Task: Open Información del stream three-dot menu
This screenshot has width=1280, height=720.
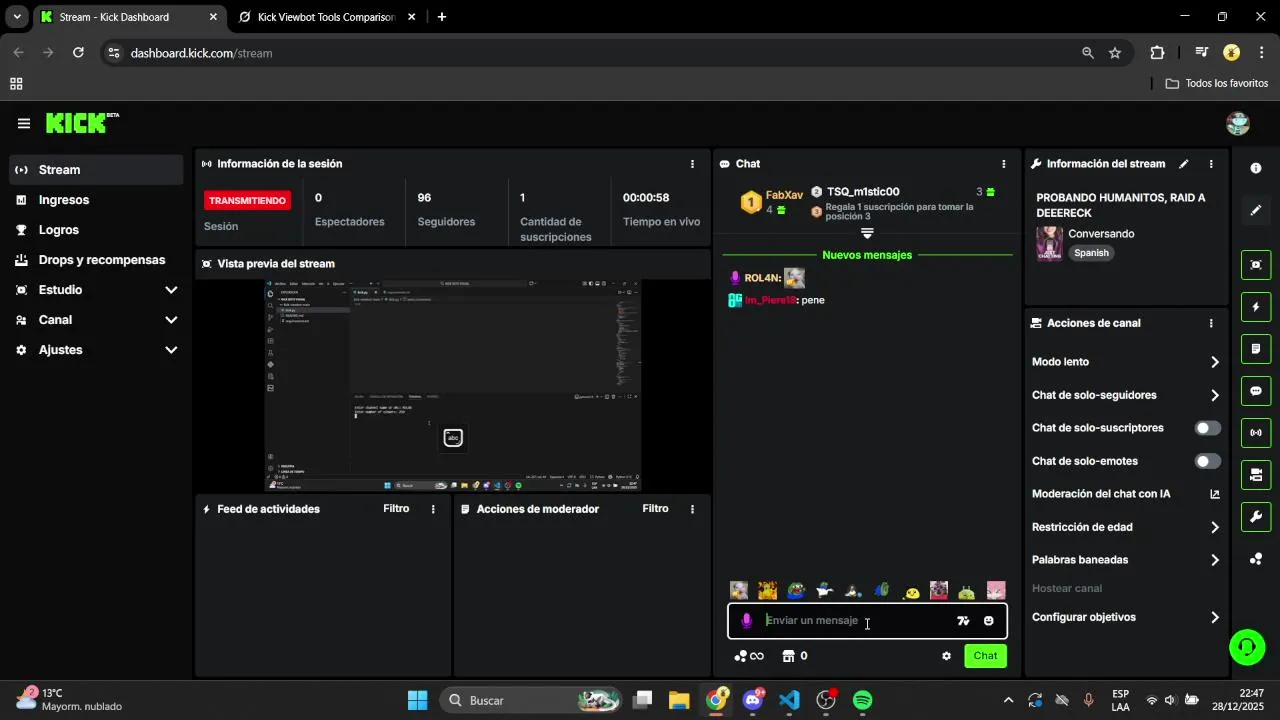Action: point(1211,164)
